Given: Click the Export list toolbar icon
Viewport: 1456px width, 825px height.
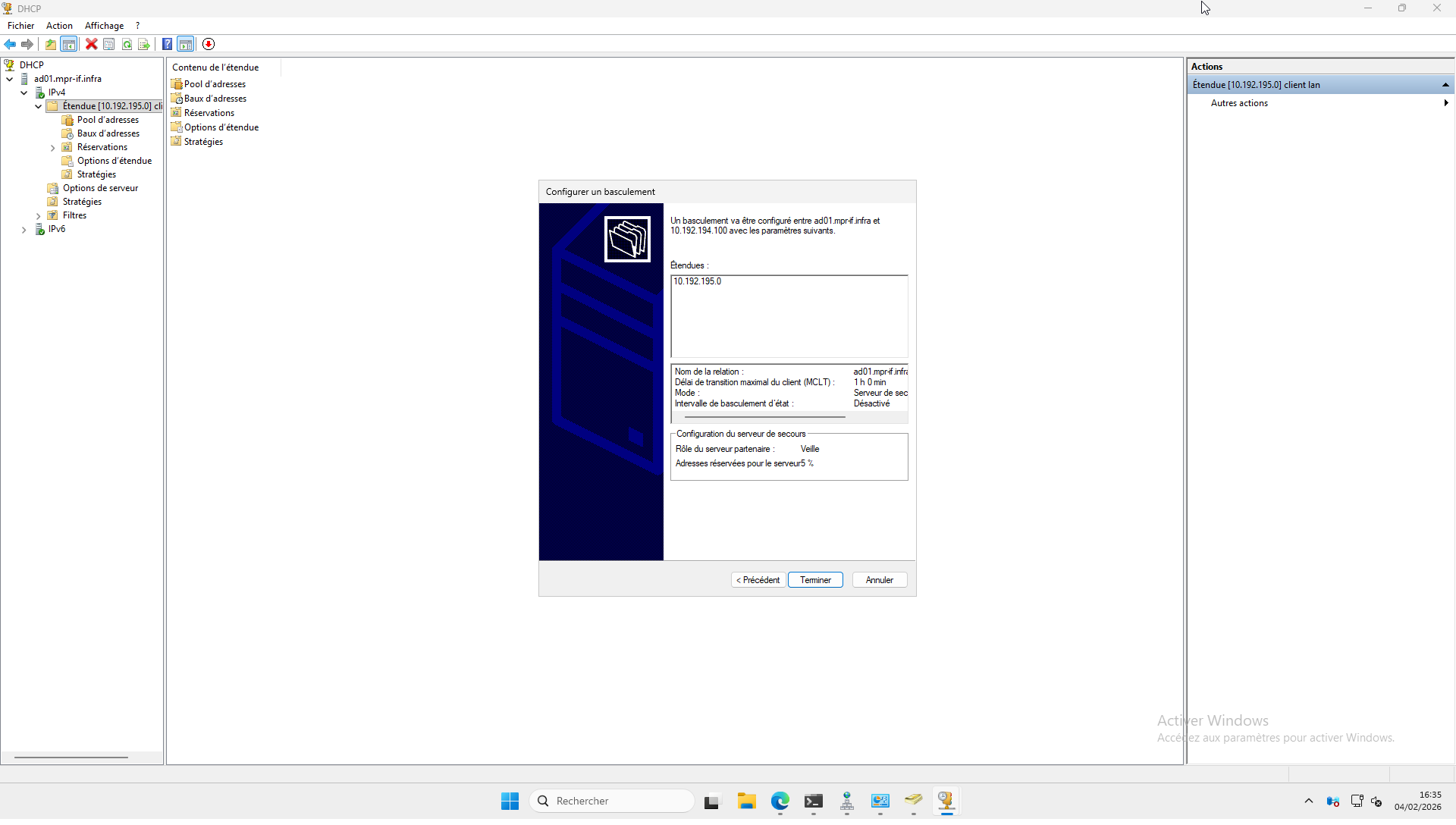Looking at the screenshot, I should click(x=144, y=44).
